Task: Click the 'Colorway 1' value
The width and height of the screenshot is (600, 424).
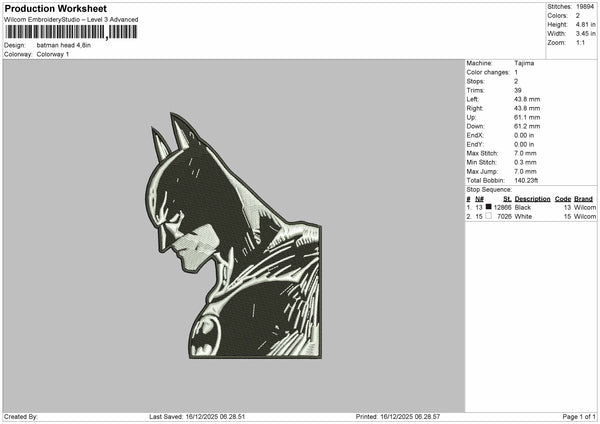Action: [53, 54]
